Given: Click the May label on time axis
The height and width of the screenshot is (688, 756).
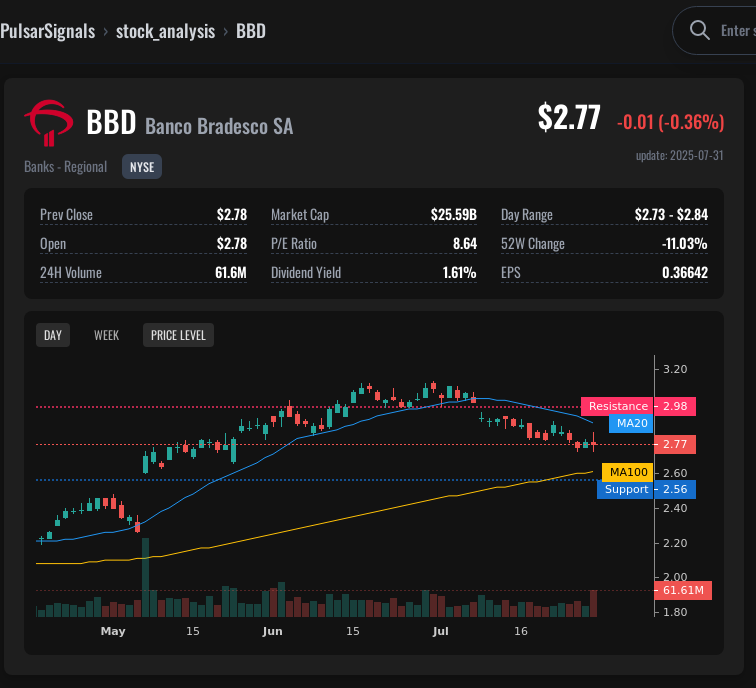Looking at the screenshot, I should (113, 631).
